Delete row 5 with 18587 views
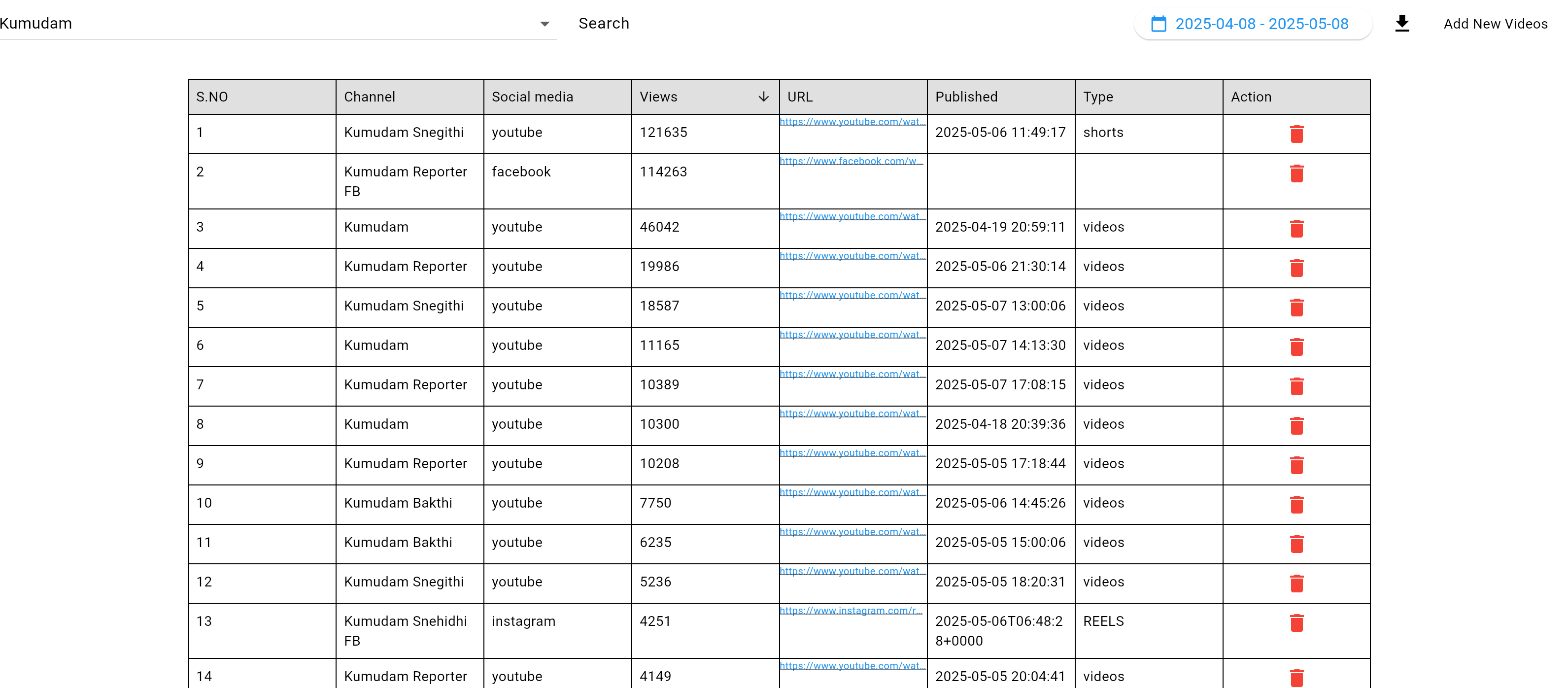 pos(1296,308)
